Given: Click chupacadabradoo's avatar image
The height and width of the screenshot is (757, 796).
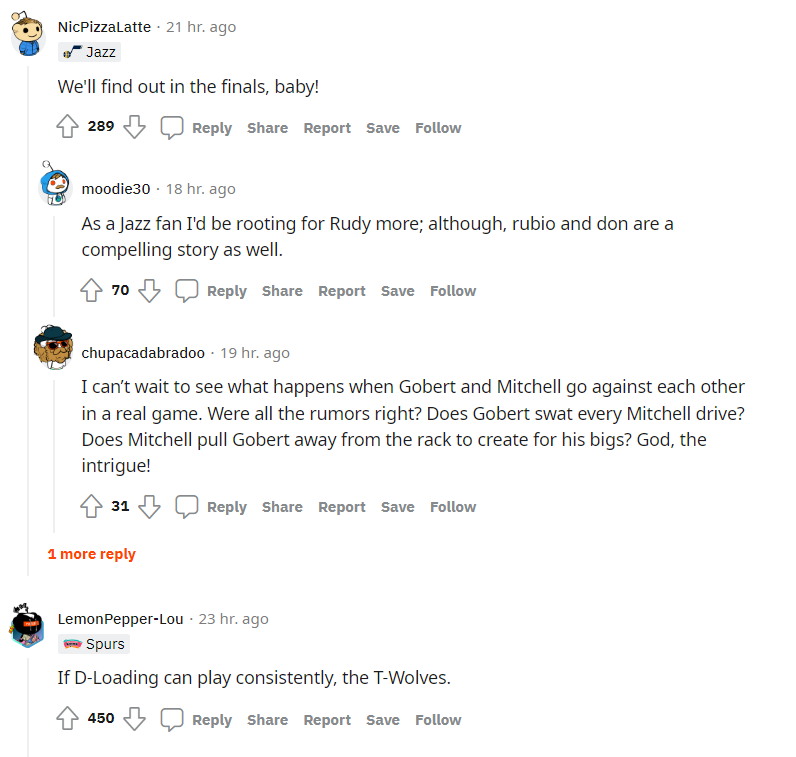Looking at the screenshot, I should point(53,346).
